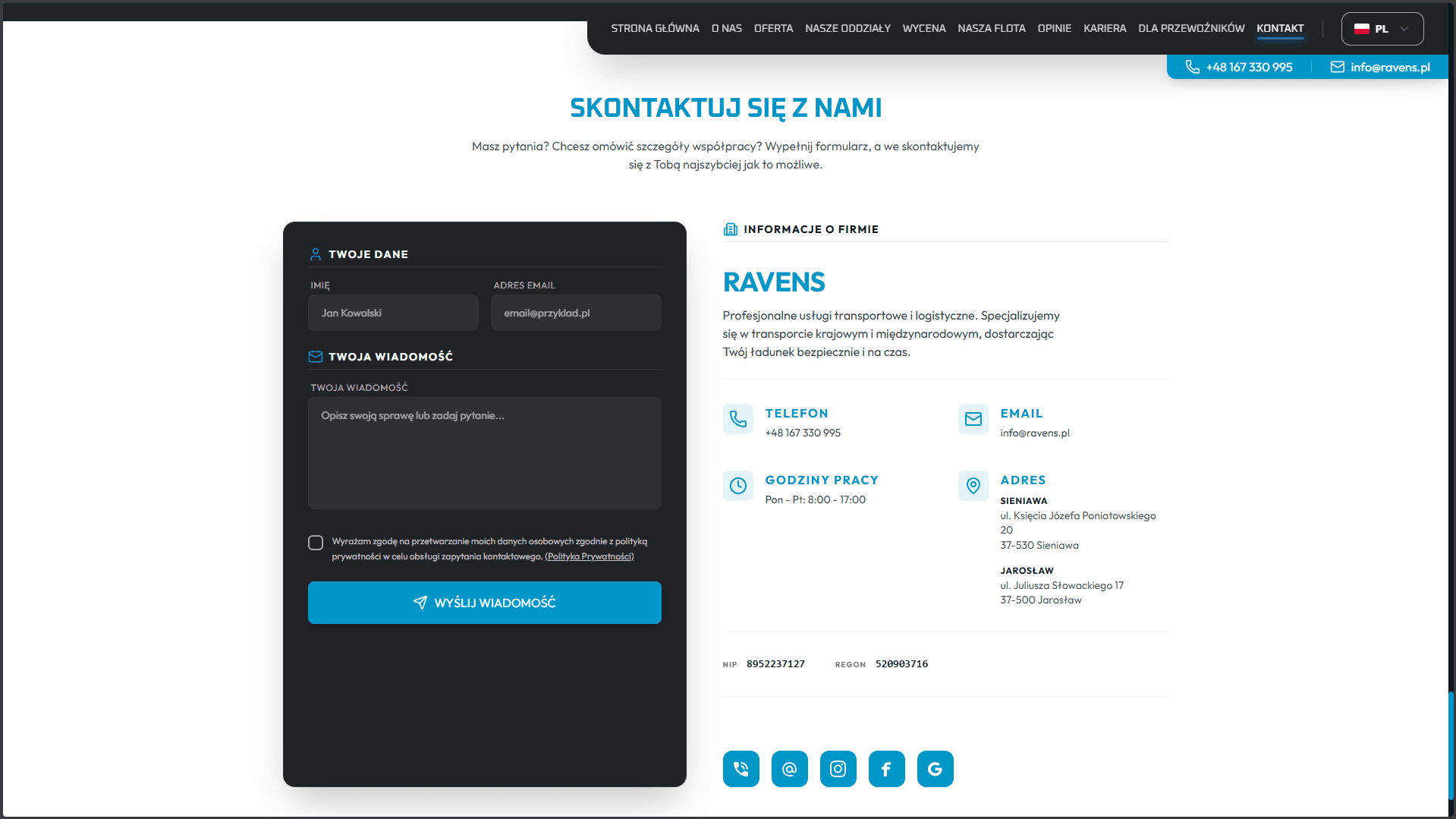1456x819 pixels.
Task: Open the Instagram icon button
Action: point(838,769)
